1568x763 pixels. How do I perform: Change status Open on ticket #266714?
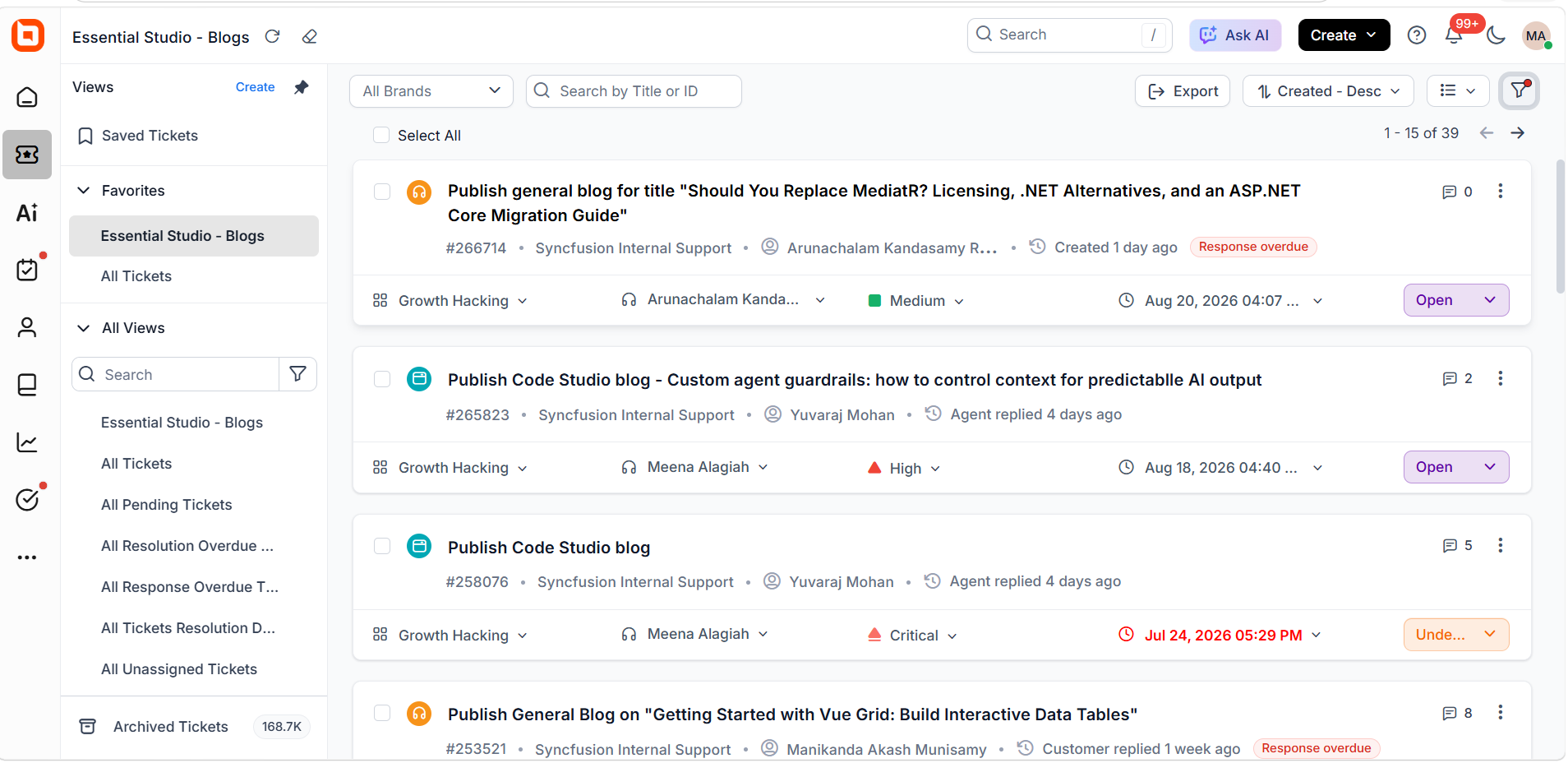pos(1456,300)
